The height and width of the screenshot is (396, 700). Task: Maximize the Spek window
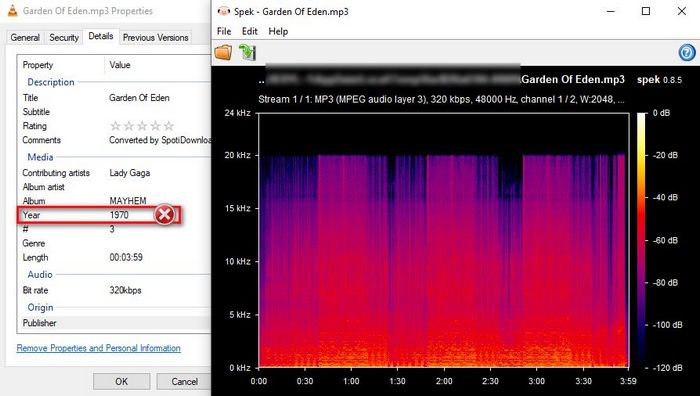646,11
